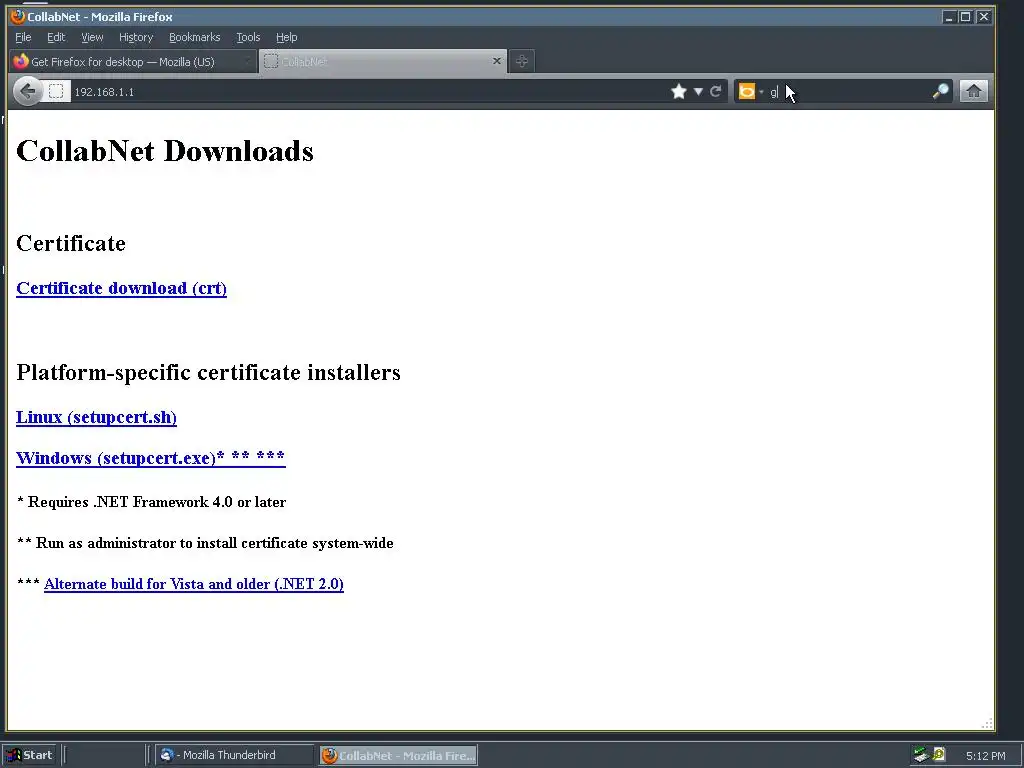Click the Platform-specific certificate installers heading
This screenshot has width=1024, height=768.
[208, 372]
